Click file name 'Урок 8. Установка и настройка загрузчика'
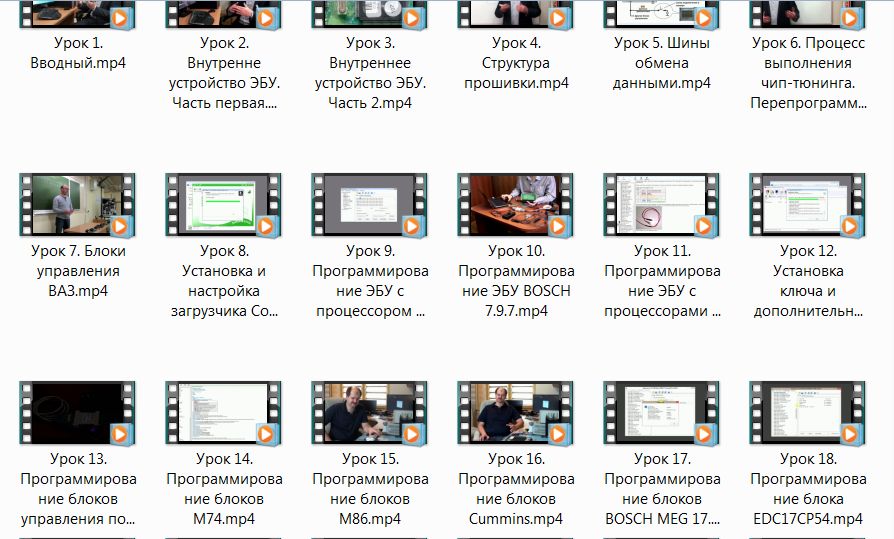The width and height of the screenshot is (894, 539). coord(224,281)
